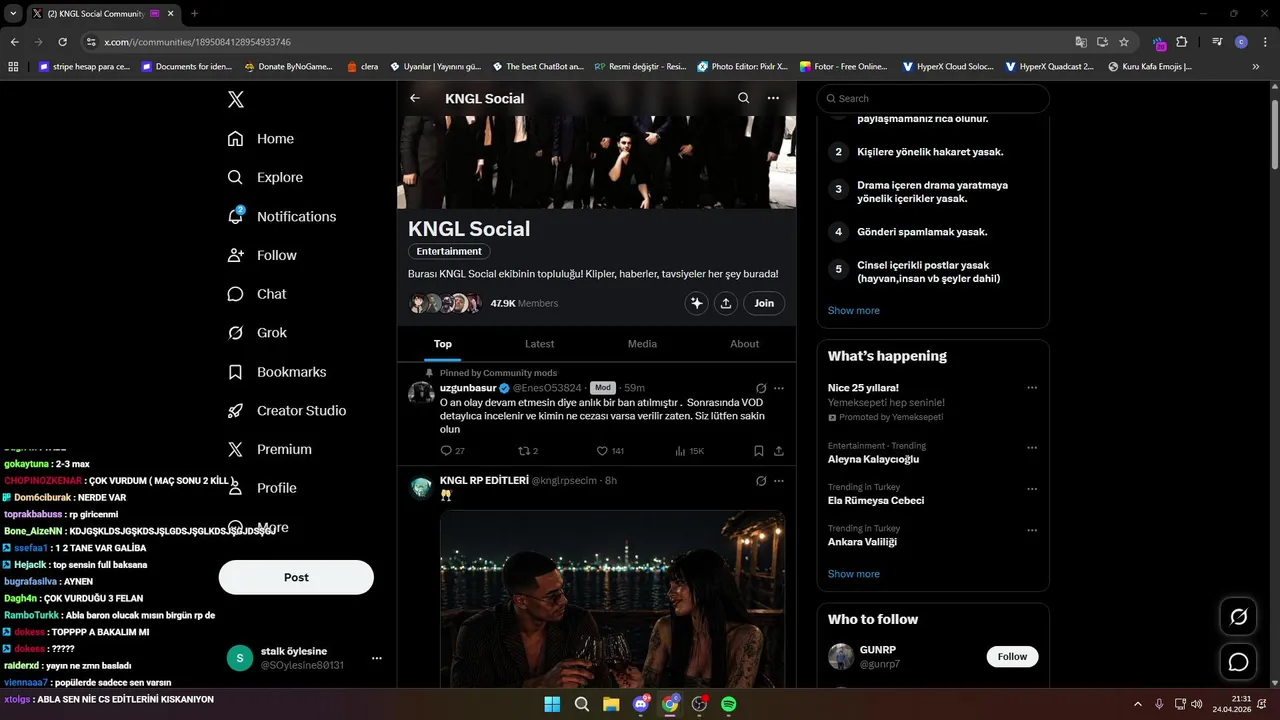Viewport: 1280px width, 720px height.
Task: Switch to the Latest tab
Action: pos(540,344)
